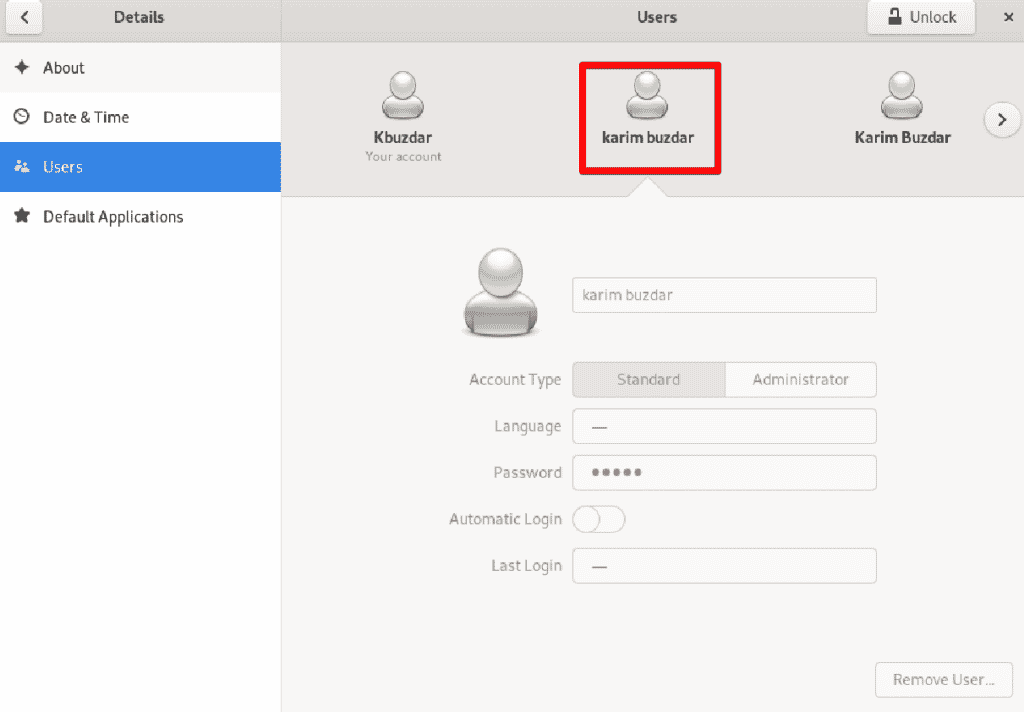Click the karim buzdar user avatar icon
This screenshot has height=712, width=1024.
[649, 95]
